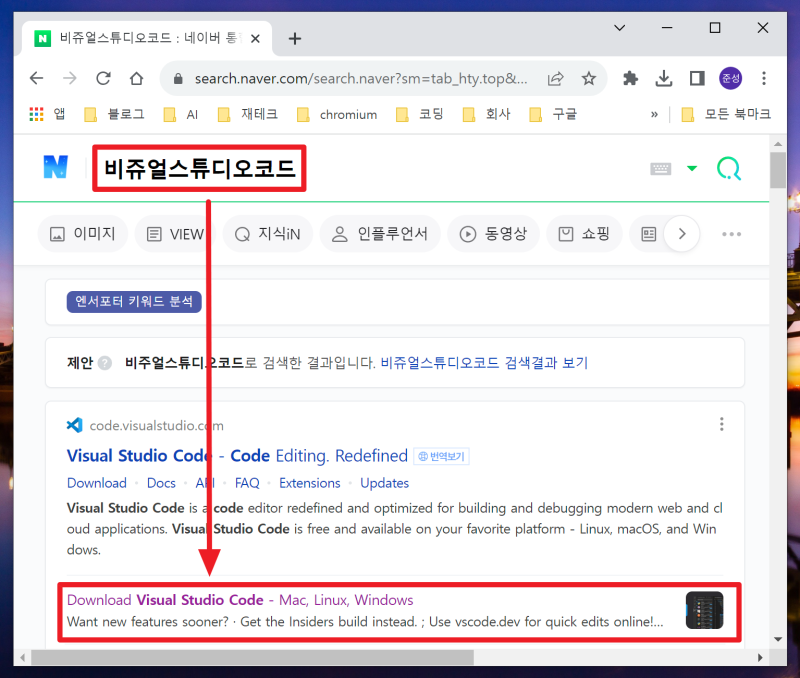Switch to the 이미지 search tab
Viewport: 800px width, 678px height.
click(83, 233)
